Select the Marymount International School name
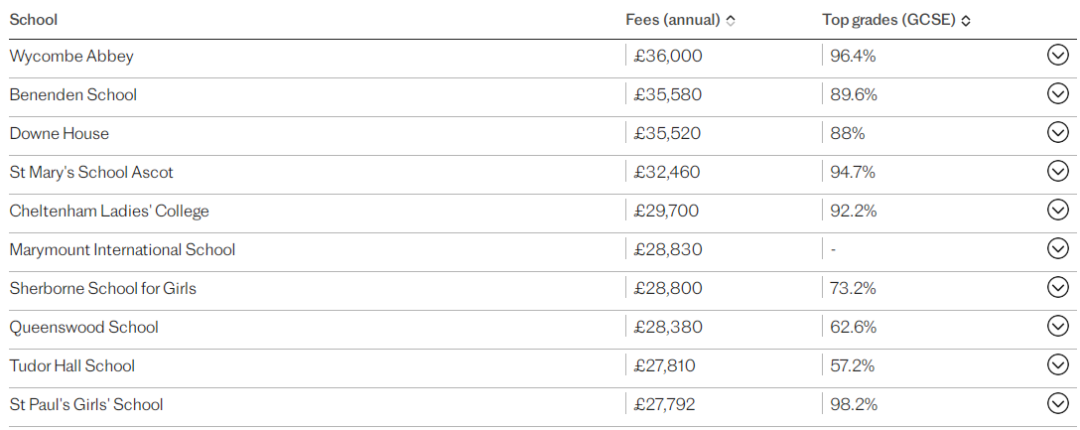 click(122, 249)
